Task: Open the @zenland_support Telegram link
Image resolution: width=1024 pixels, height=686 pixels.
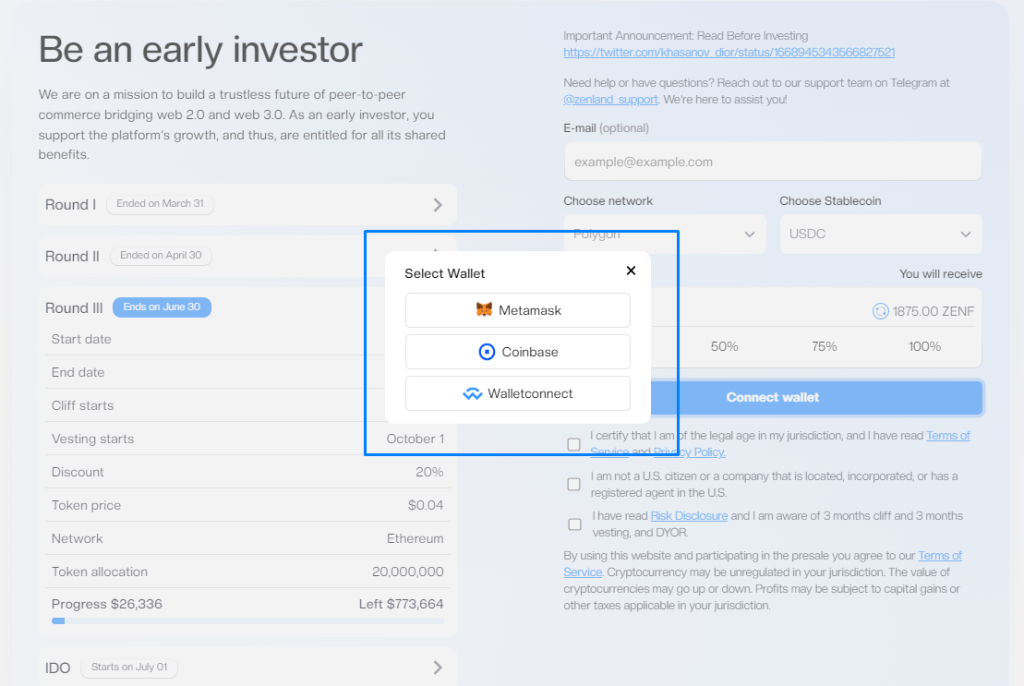Action: pos(611,99)
